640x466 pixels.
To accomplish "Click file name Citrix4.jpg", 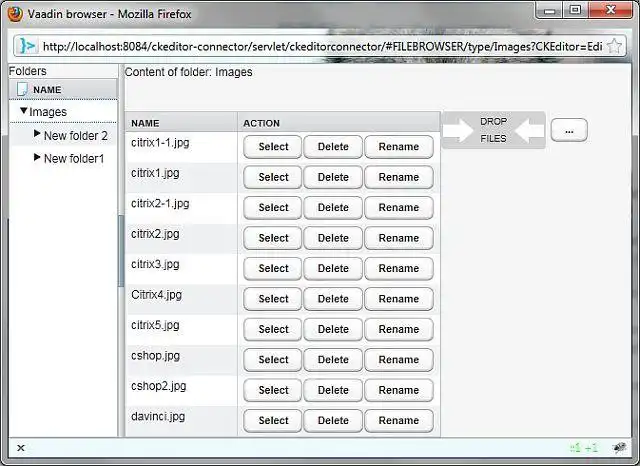I will click(x=156, y=295).
